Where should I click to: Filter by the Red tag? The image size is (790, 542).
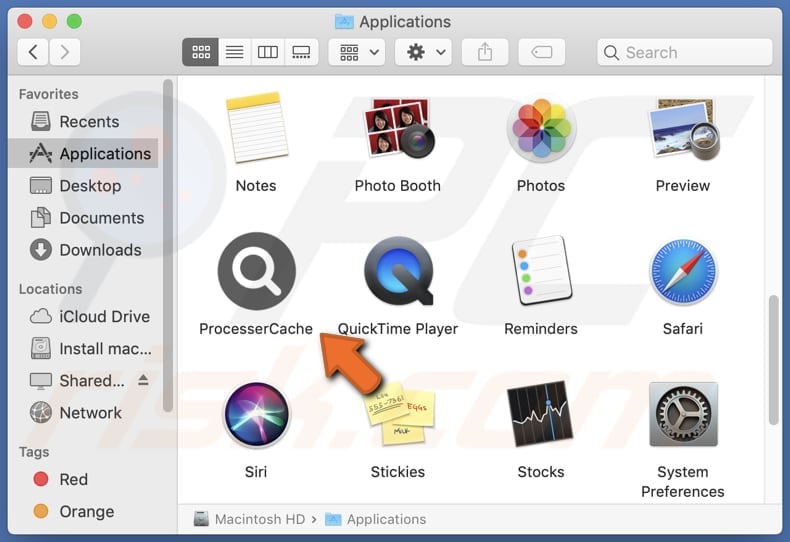tap(83, 479)
